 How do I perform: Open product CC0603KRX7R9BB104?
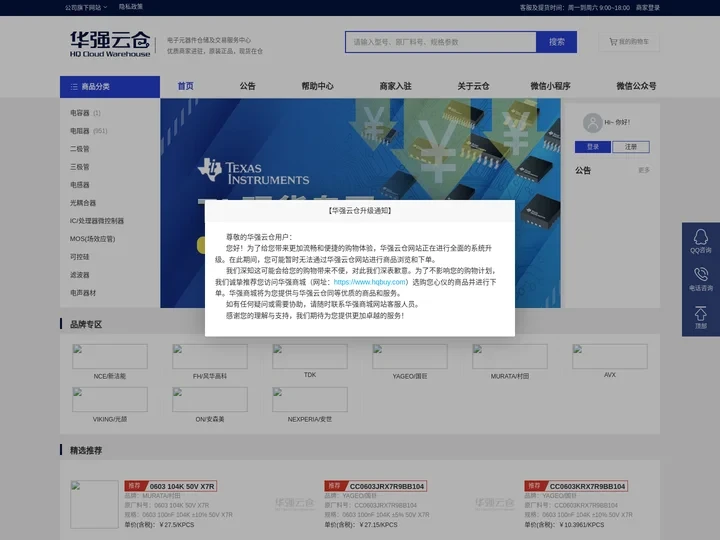coord(587,486)
